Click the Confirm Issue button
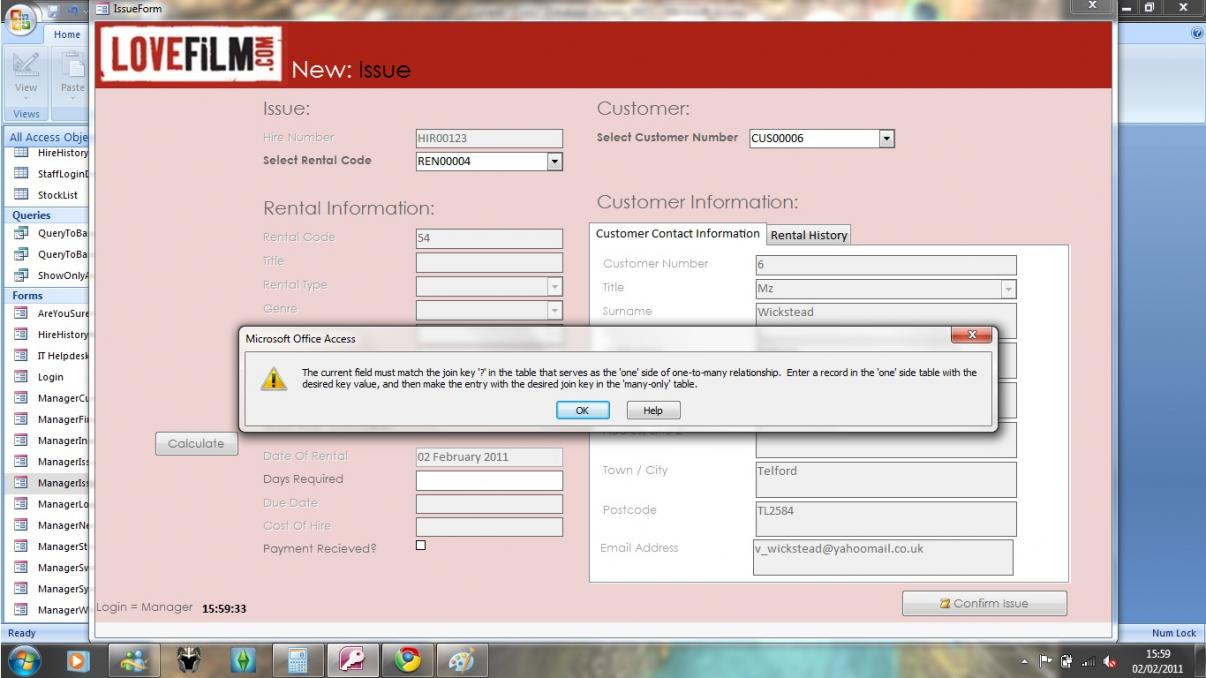 984,603
